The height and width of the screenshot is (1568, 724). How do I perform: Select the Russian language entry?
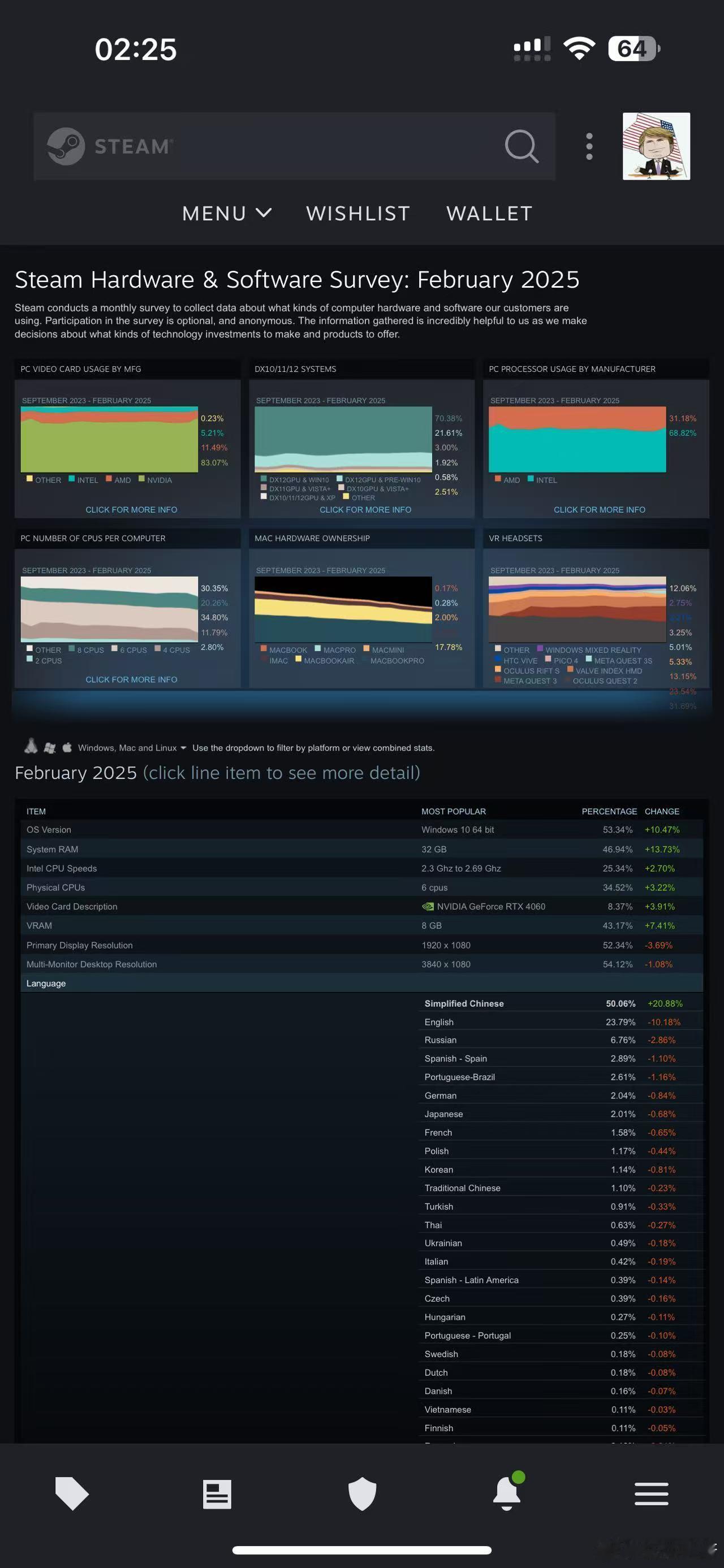[561, 1040]
